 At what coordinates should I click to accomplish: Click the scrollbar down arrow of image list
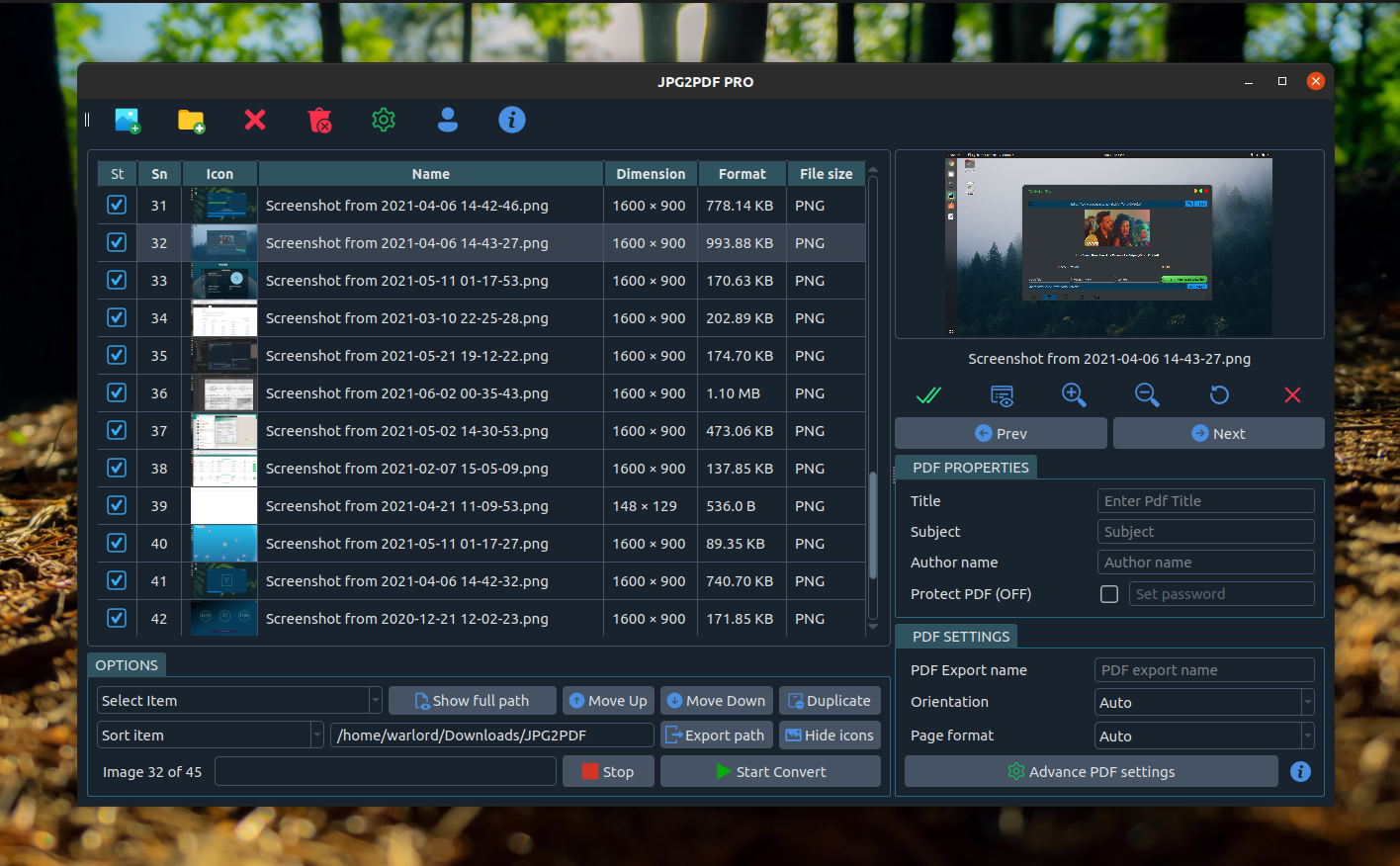[872, 627]
